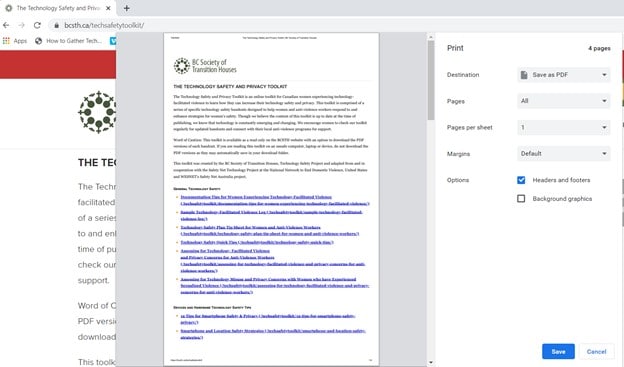
Task: Click the Options label
Action: coord(458,180)
